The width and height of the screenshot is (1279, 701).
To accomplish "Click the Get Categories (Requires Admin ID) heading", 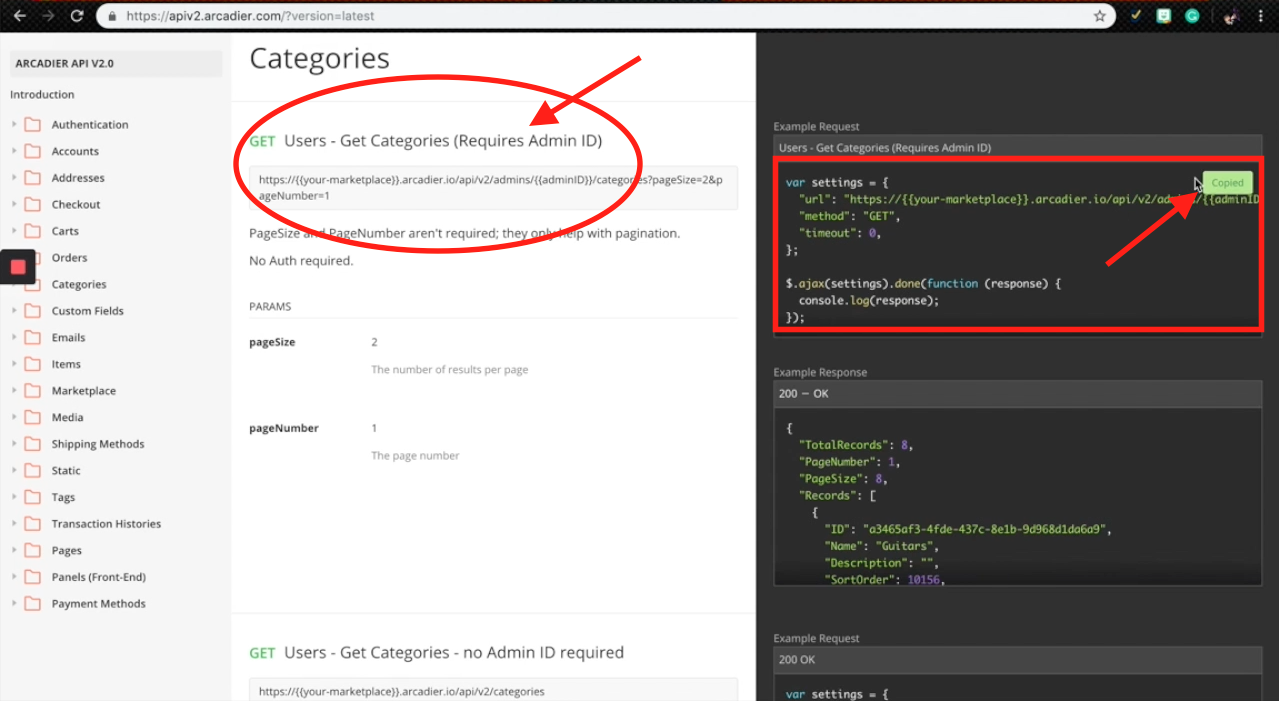I will 443,141.
